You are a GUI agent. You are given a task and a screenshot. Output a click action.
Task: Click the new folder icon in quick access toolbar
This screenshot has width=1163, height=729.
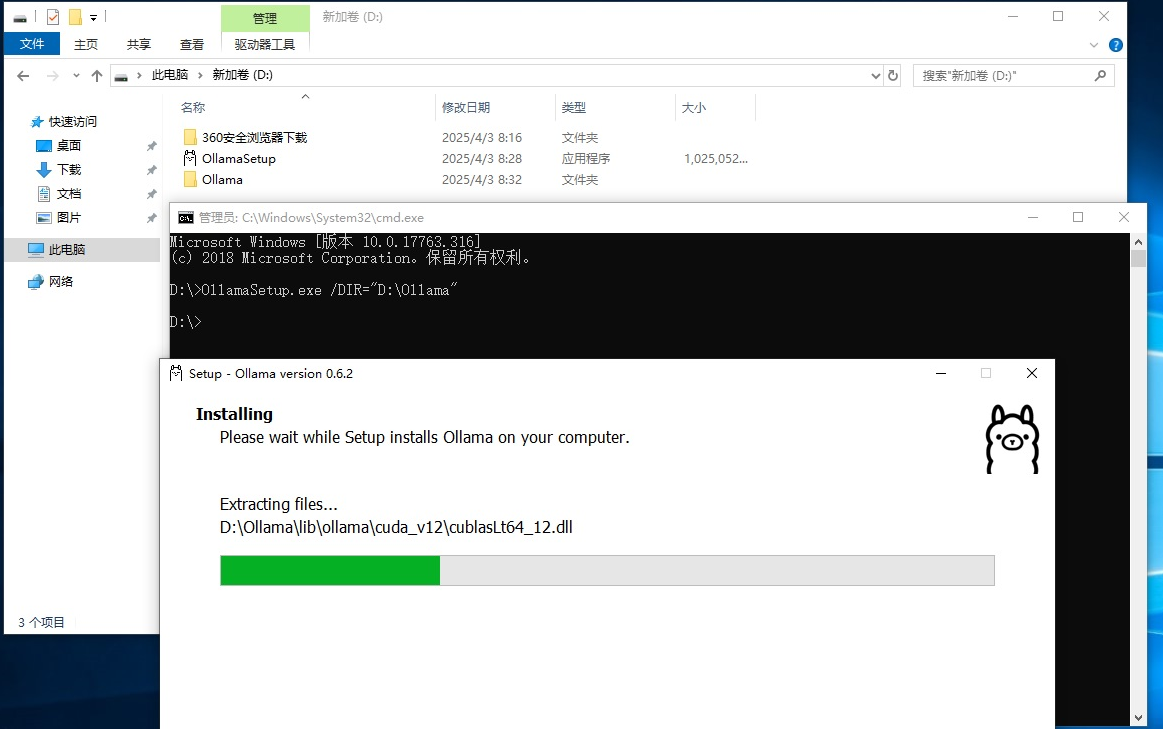point(74,17)
